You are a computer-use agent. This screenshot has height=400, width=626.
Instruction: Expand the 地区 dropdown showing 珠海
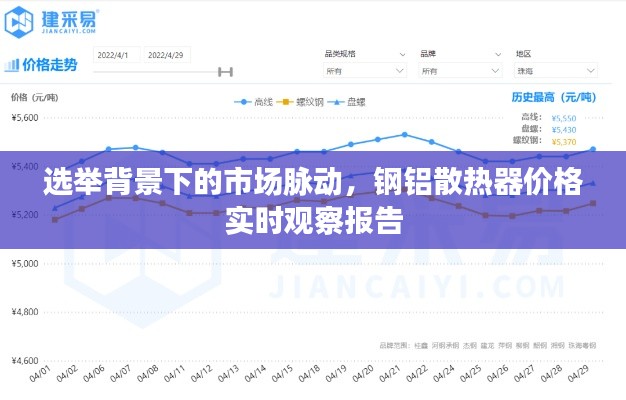(x=555, y=71)
